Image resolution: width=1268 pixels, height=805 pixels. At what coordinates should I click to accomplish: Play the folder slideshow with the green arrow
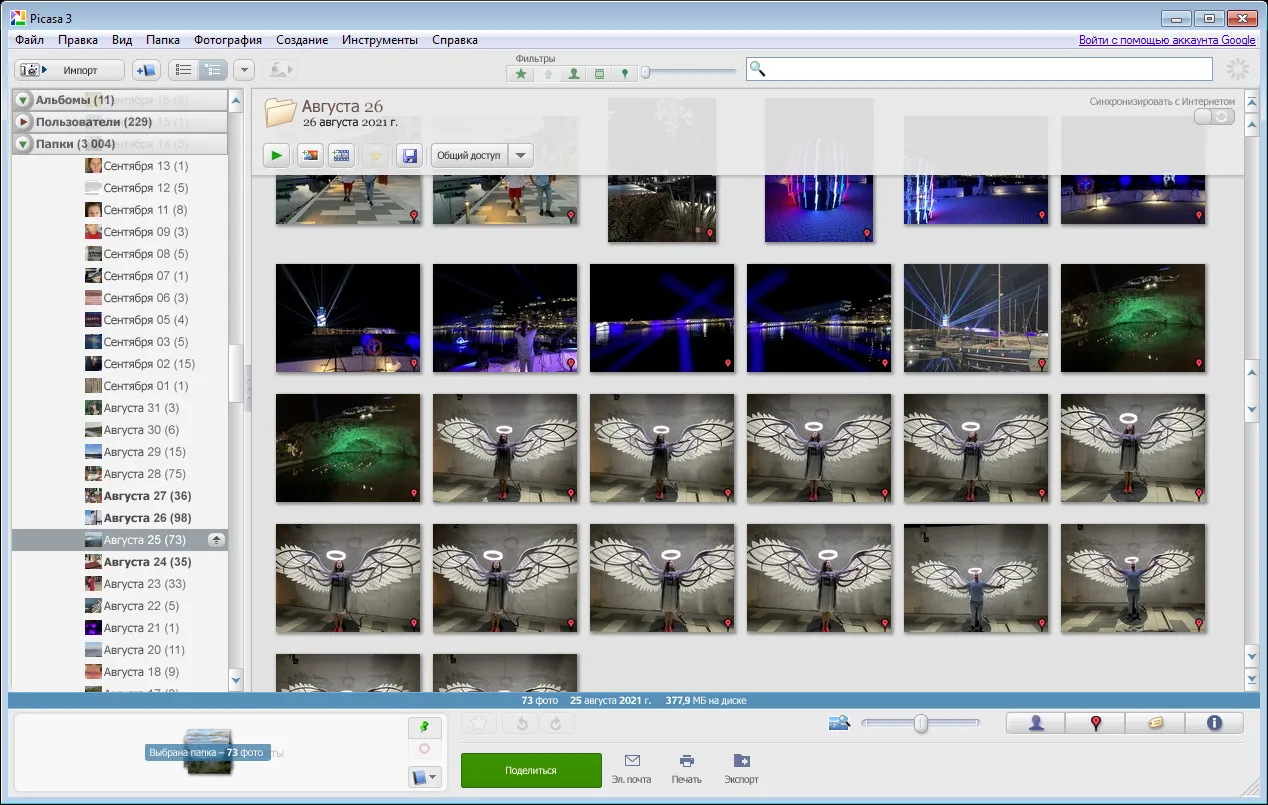tap(277, 155)
